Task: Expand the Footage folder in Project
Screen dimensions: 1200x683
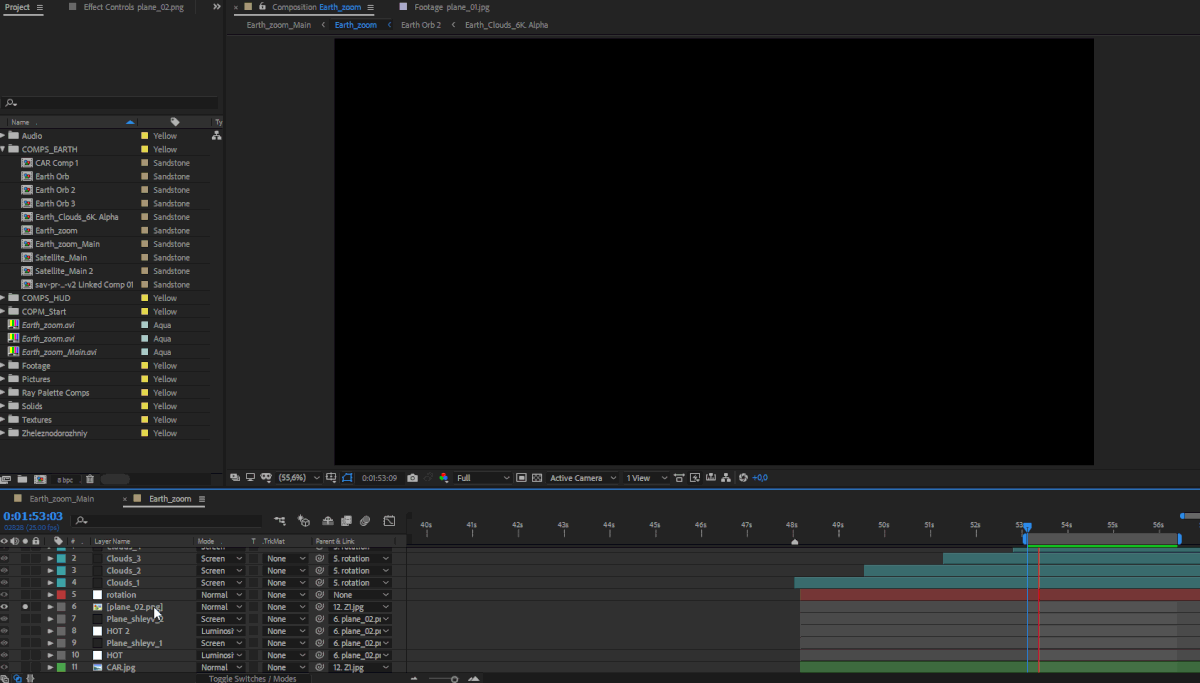Action: (x=3, y=365)
